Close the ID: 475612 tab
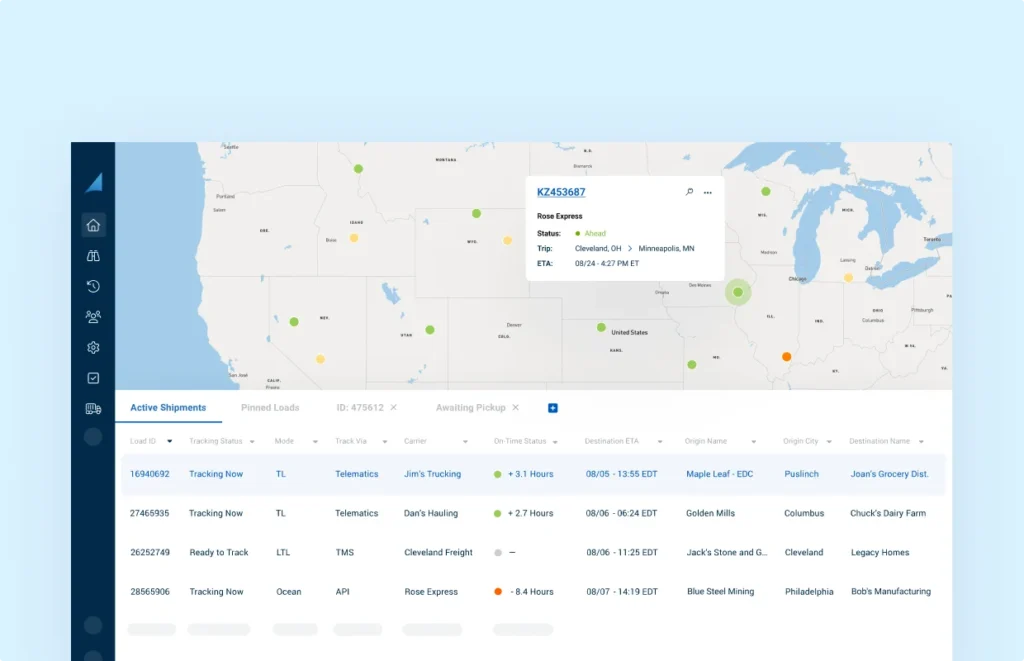The width and height of the screenshot is (1024, 661). [393, 407]
